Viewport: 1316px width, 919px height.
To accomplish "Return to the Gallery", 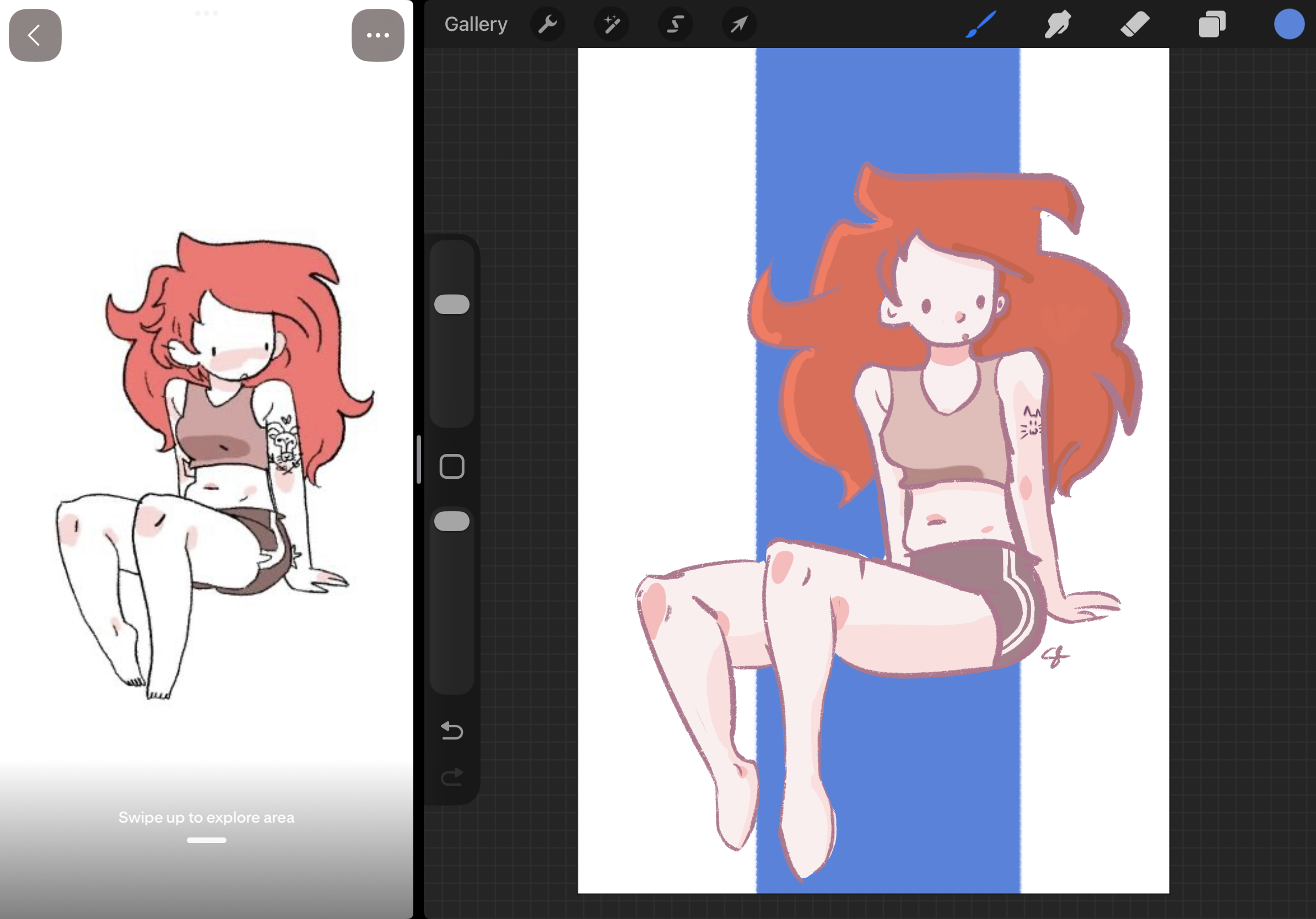I will pos(476,24).
